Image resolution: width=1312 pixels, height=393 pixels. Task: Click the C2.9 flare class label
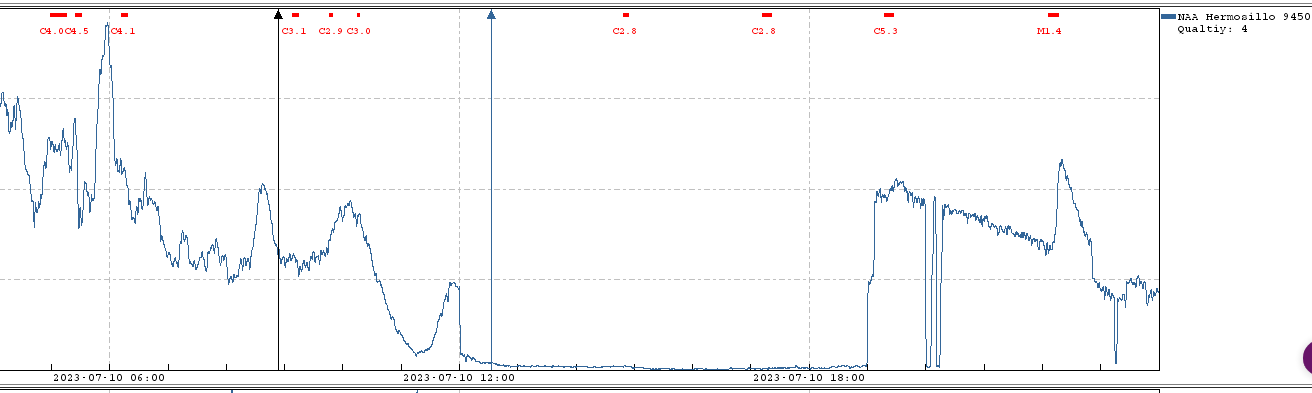(x=330, y=32)
